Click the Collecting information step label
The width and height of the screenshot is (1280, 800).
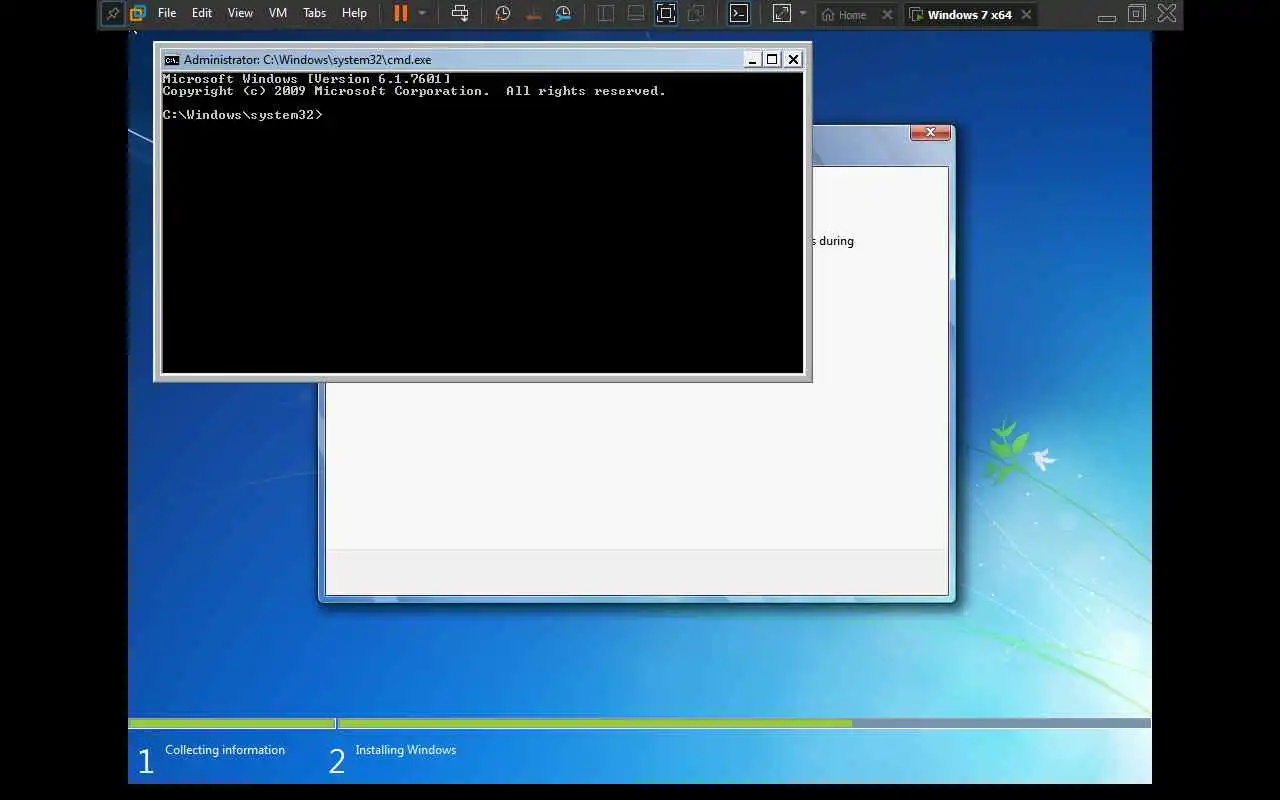coord(225,750)
